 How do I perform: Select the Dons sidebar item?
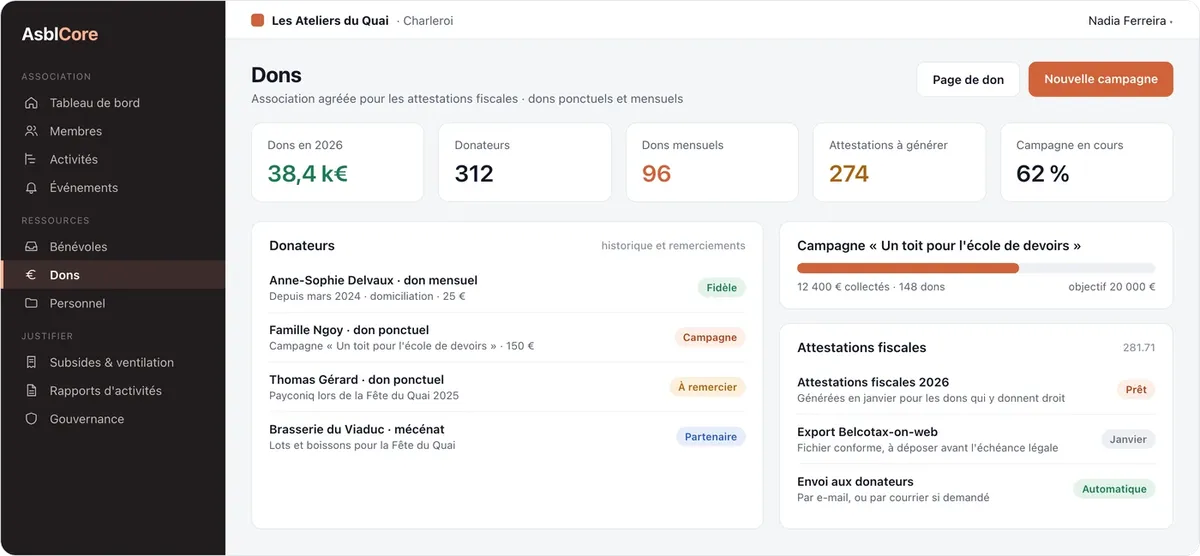(113, 275)
